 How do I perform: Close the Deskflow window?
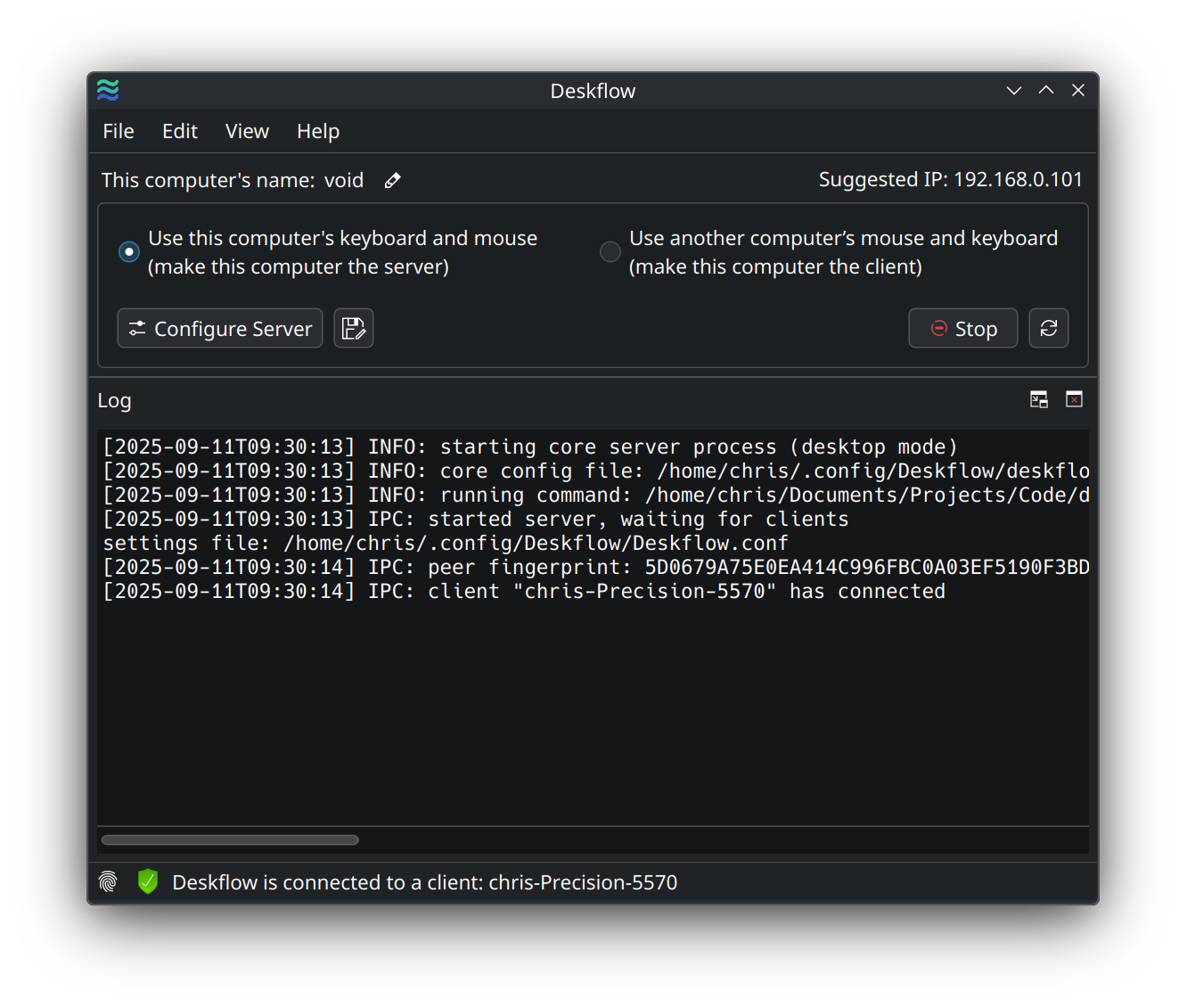coord(1078,90)
